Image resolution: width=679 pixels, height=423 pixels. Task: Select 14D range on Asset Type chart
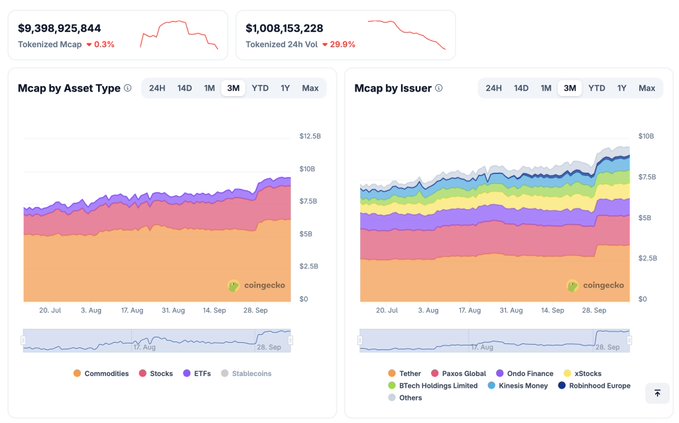pos(184,88)
